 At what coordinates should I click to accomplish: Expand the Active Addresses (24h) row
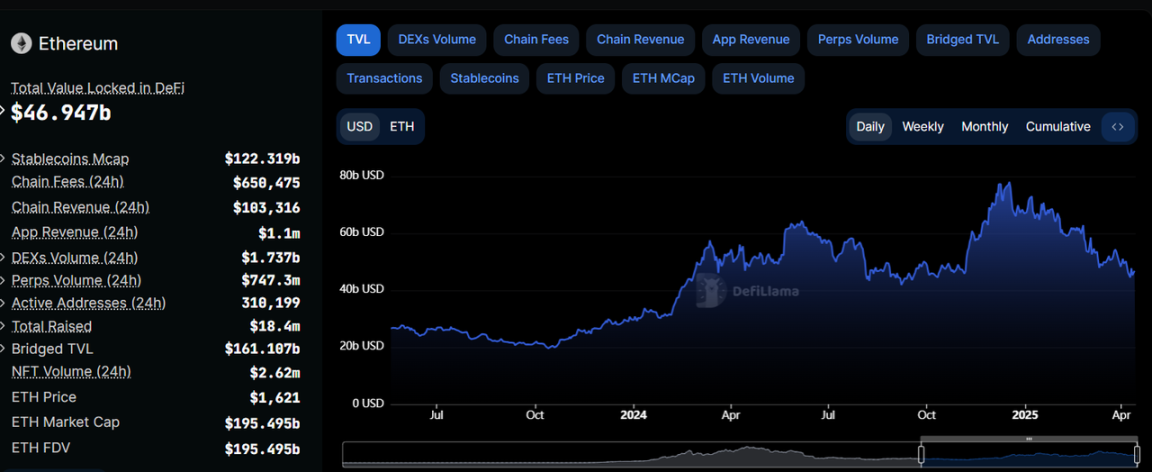pyautogui.click(x=5, y=303)
